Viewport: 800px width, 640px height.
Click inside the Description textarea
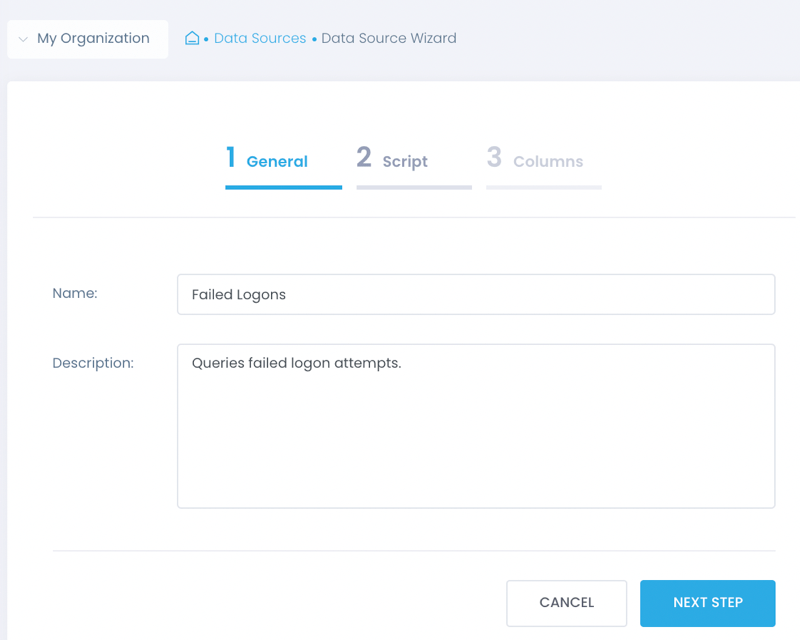(x=476, y=425)
